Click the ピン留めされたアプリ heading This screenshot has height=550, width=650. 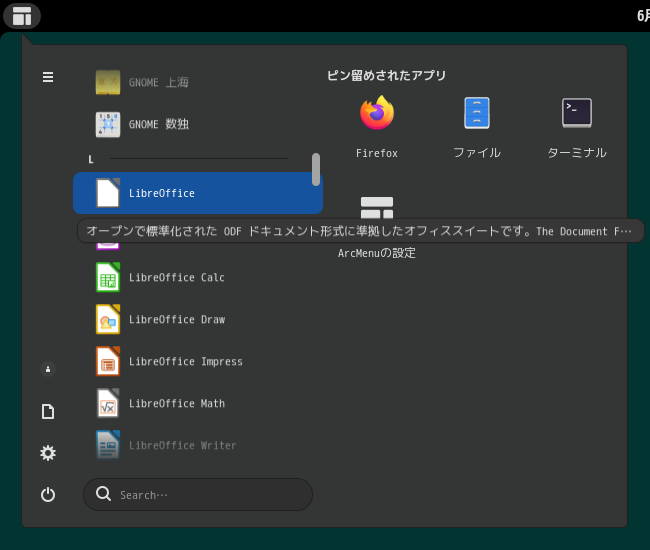pos(386,75)
